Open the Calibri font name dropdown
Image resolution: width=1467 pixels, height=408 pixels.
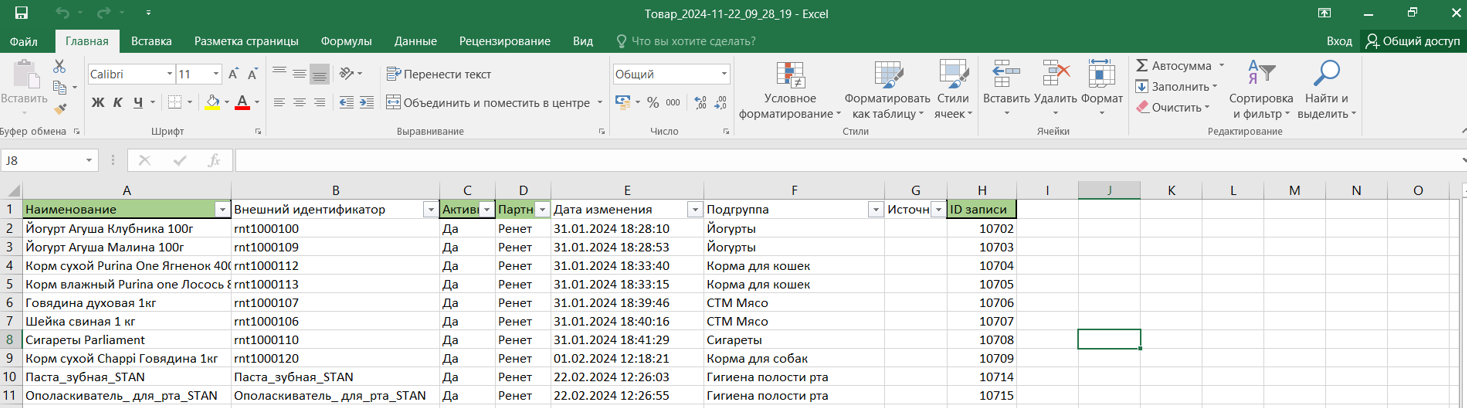[x=168, y=74]
